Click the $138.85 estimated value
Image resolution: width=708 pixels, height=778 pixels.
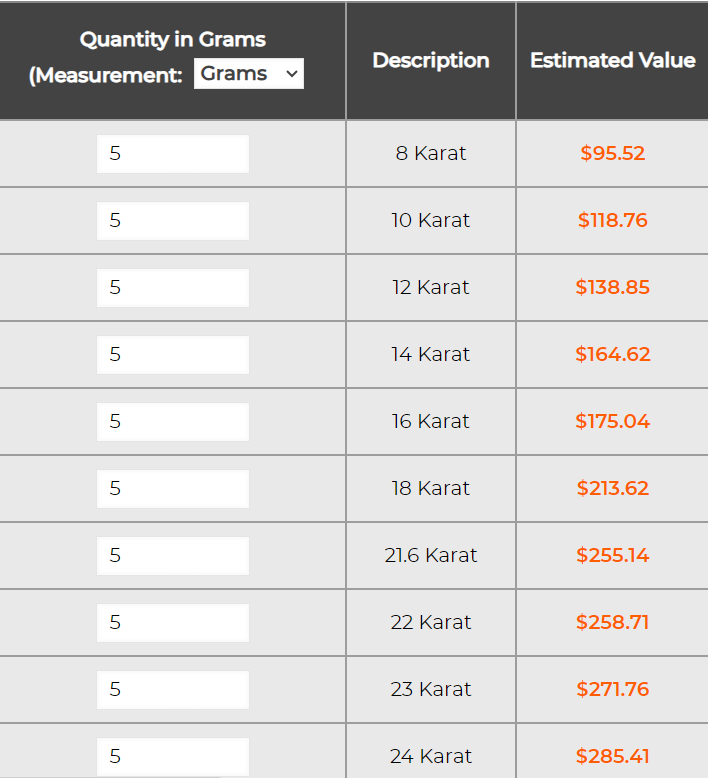pos(613,287)
